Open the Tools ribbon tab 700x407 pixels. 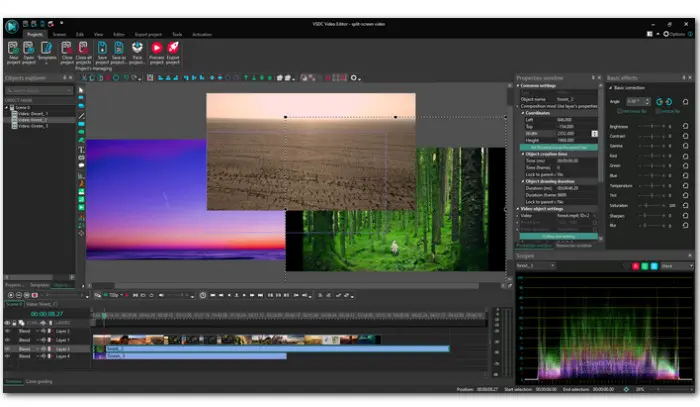click(x=177, y=34)
